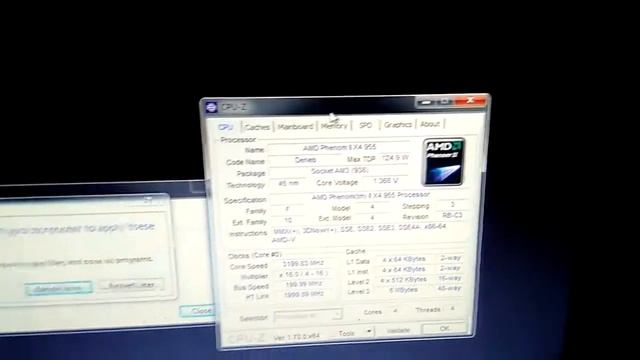Select the SPD tab
The height and width of the screenshot is (360, 640).
click(365, 125)
